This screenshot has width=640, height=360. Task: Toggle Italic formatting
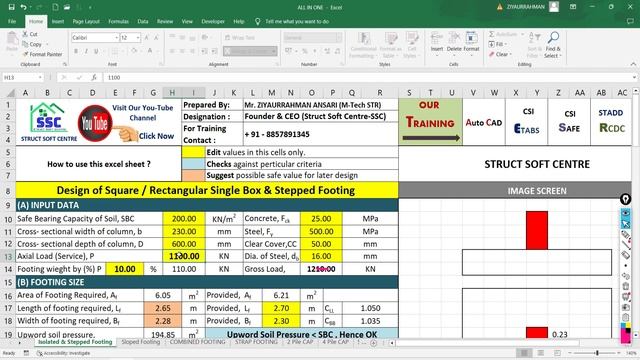(86, 51)
